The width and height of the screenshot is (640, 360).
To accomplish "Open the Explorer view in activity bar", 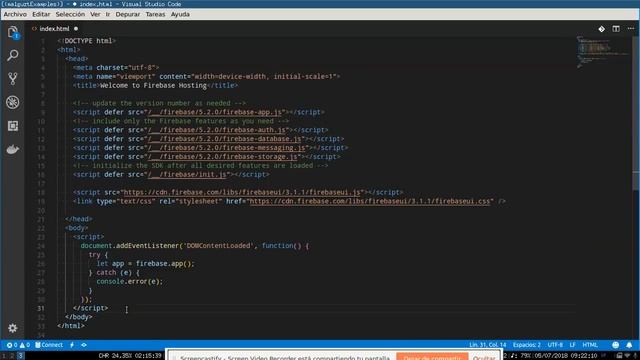I will [x=13, y=32].
